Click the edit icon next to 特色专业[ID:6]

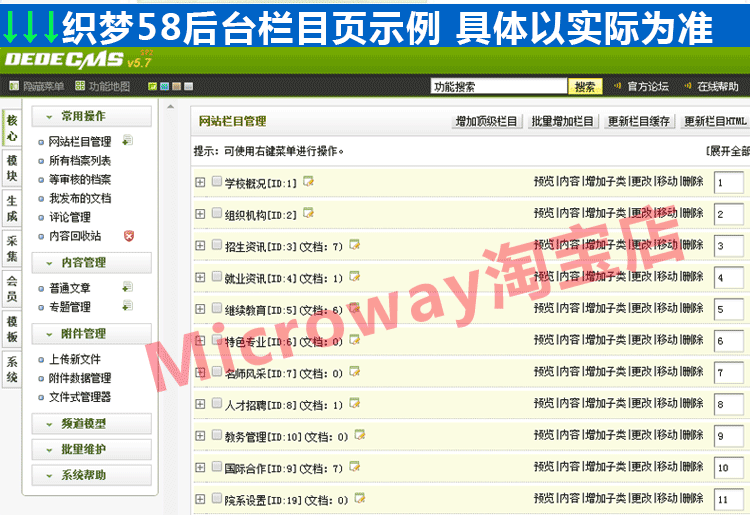click(354, 340)
